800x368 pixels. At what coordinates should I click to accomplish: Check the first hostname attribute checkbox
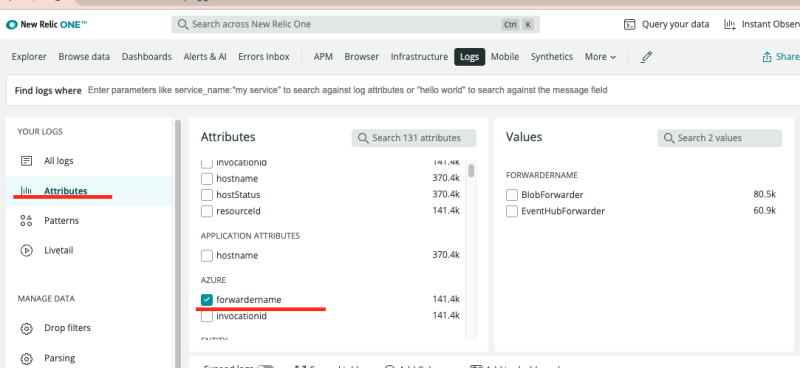pyautogui.click(x=207, y=179)
